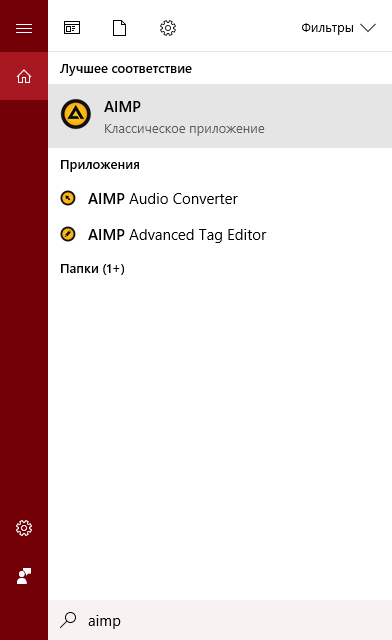This screenshot has width=392, height=640.
Task: Click the large AIMP application icon
Action: 76,114
